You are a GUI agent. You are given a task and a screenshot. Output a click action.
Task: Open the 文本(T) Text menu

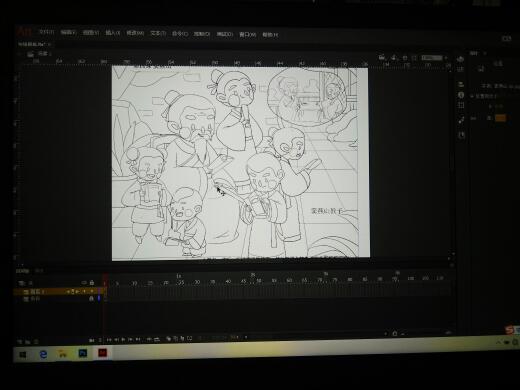pos(158,33)
